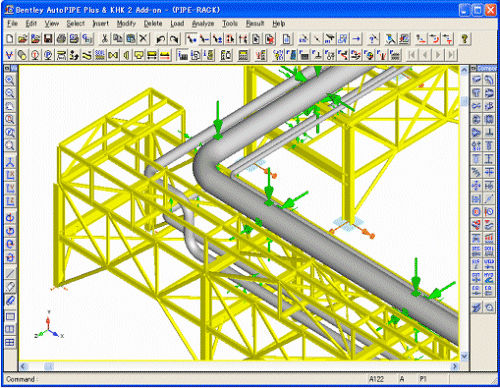Open the Select menu
Viewport: 500px width, 388px height.
tap(75, 24)
